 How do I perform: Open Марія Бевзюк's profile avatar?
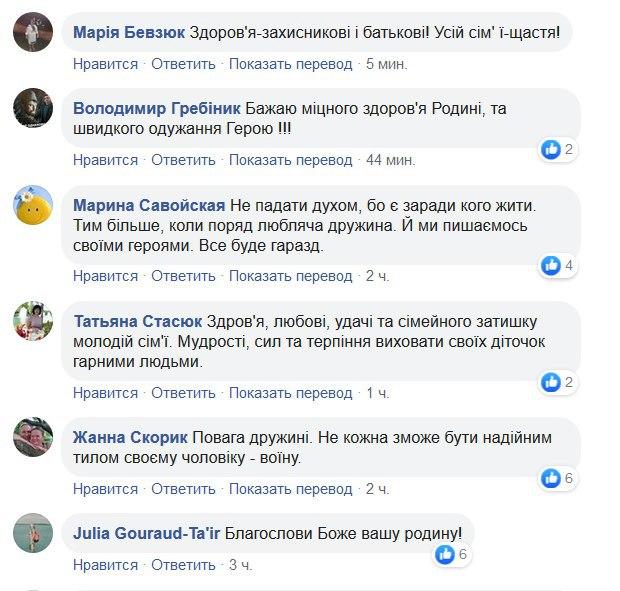(33, 33)
